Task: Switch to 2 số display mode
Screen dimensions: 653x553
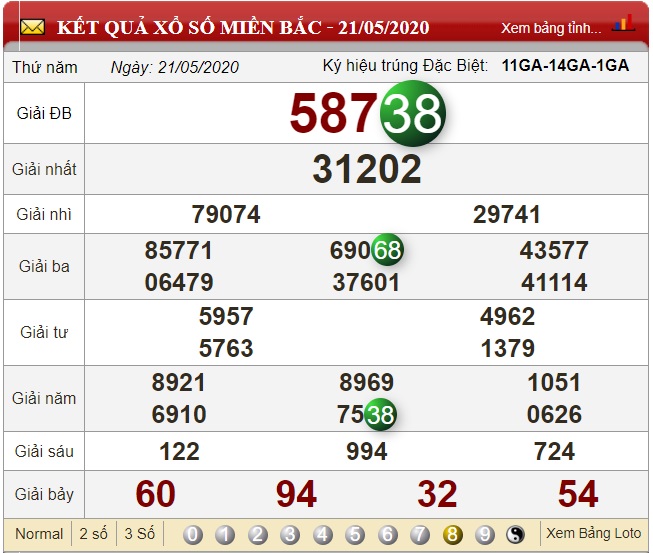Action: click(94, 534)
